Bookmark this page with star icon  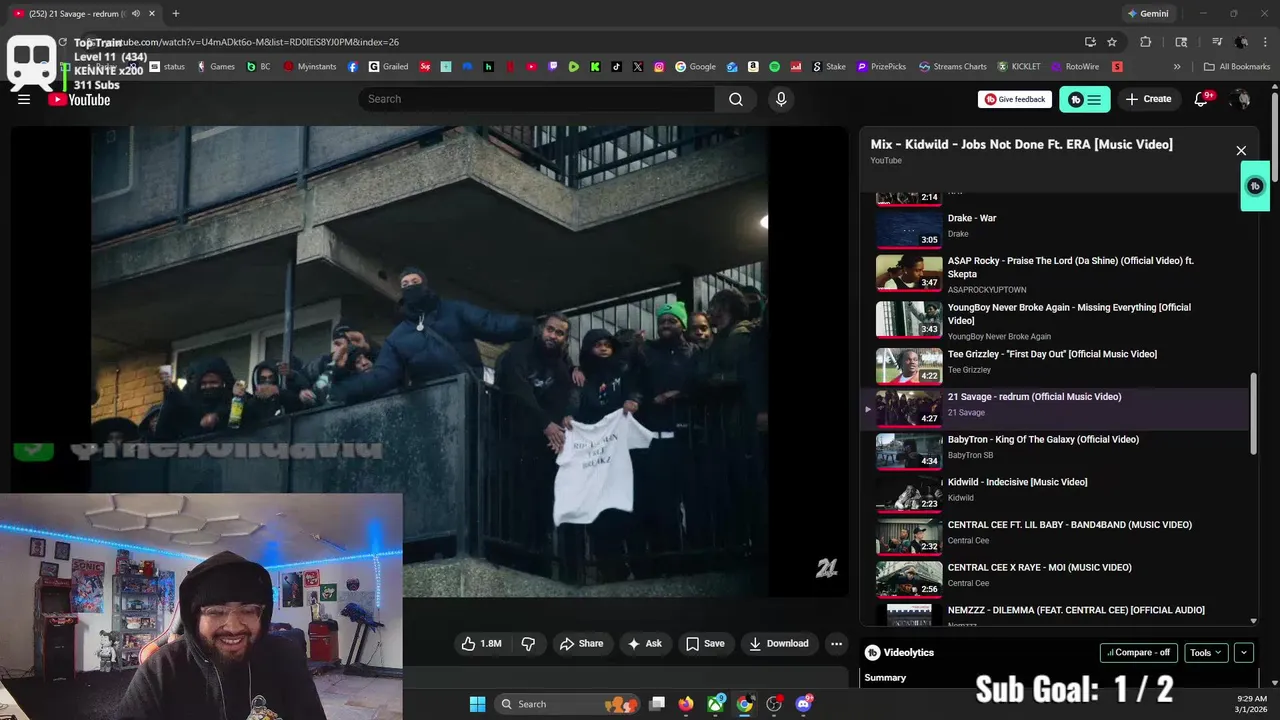tap(1112, 42)
